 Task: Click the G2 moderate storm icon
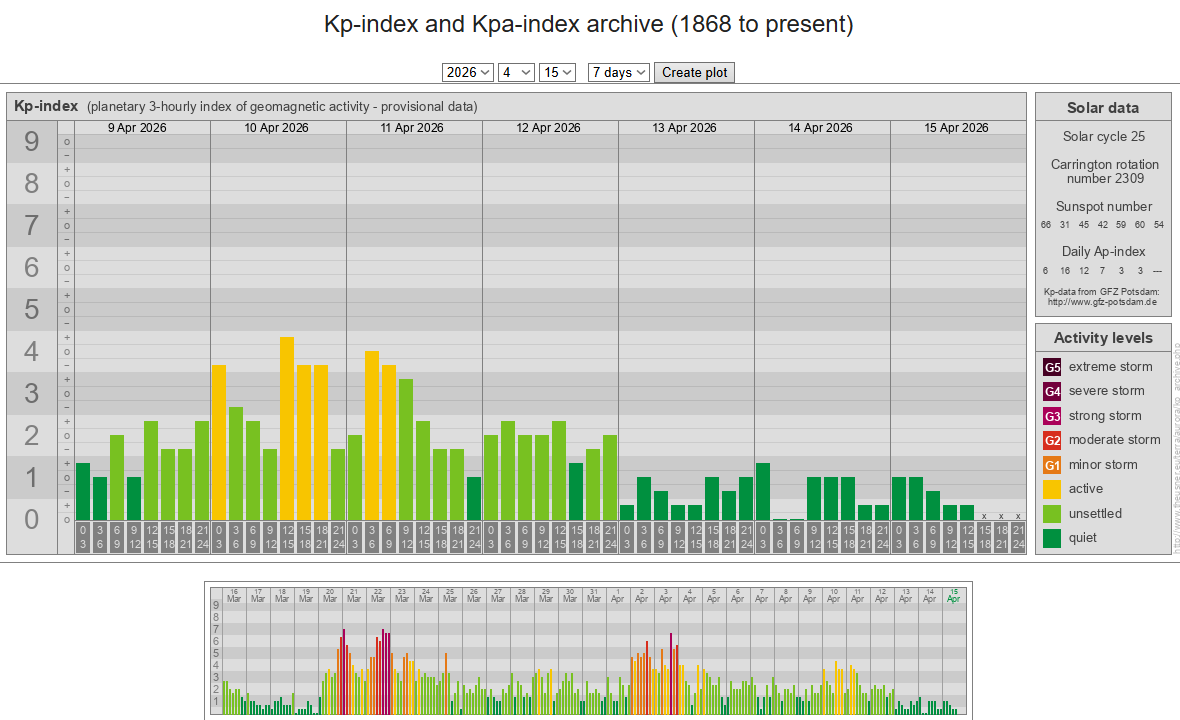(x=1052, y=440)
